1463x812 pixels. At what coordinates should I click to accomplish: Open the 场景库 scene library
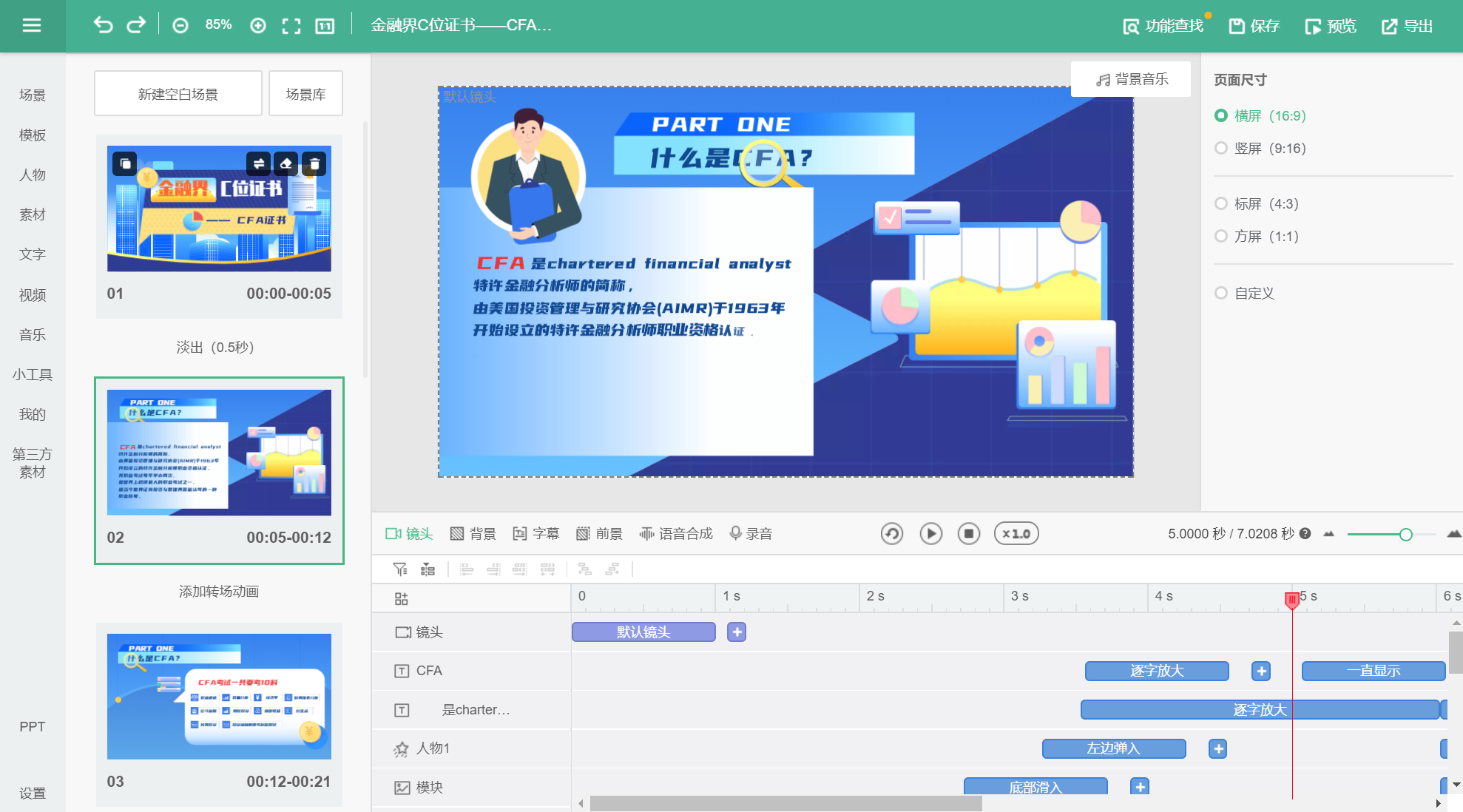[x=305, y=94]
